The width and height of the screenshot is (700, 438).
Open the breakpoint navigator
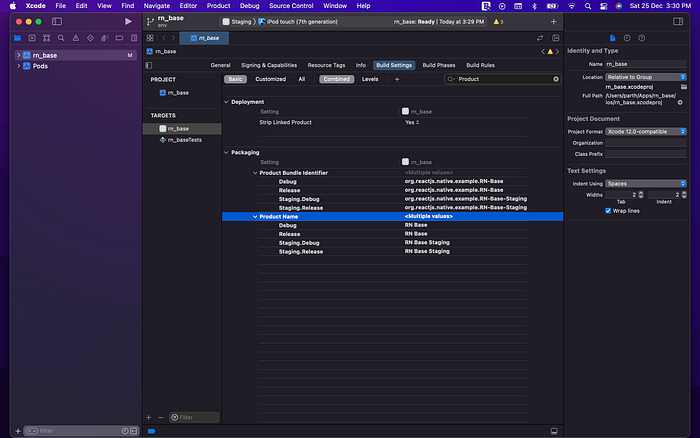pyautogui.click(x=119, y=38)
